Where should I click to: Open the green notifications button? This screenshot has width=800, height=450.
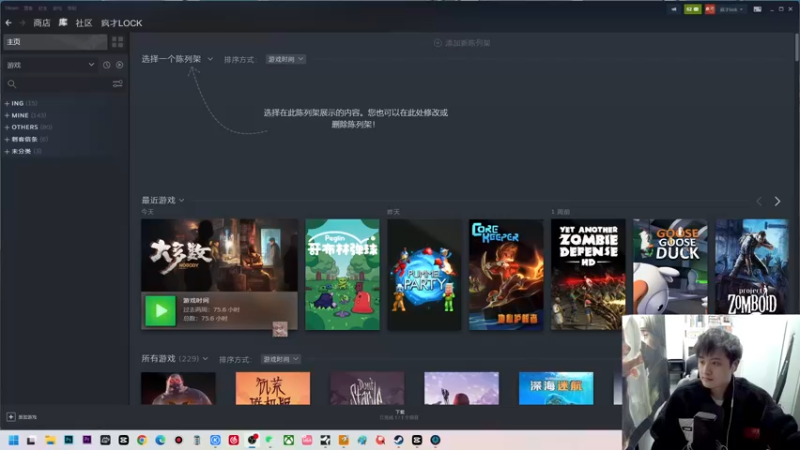tap(692, 9)
